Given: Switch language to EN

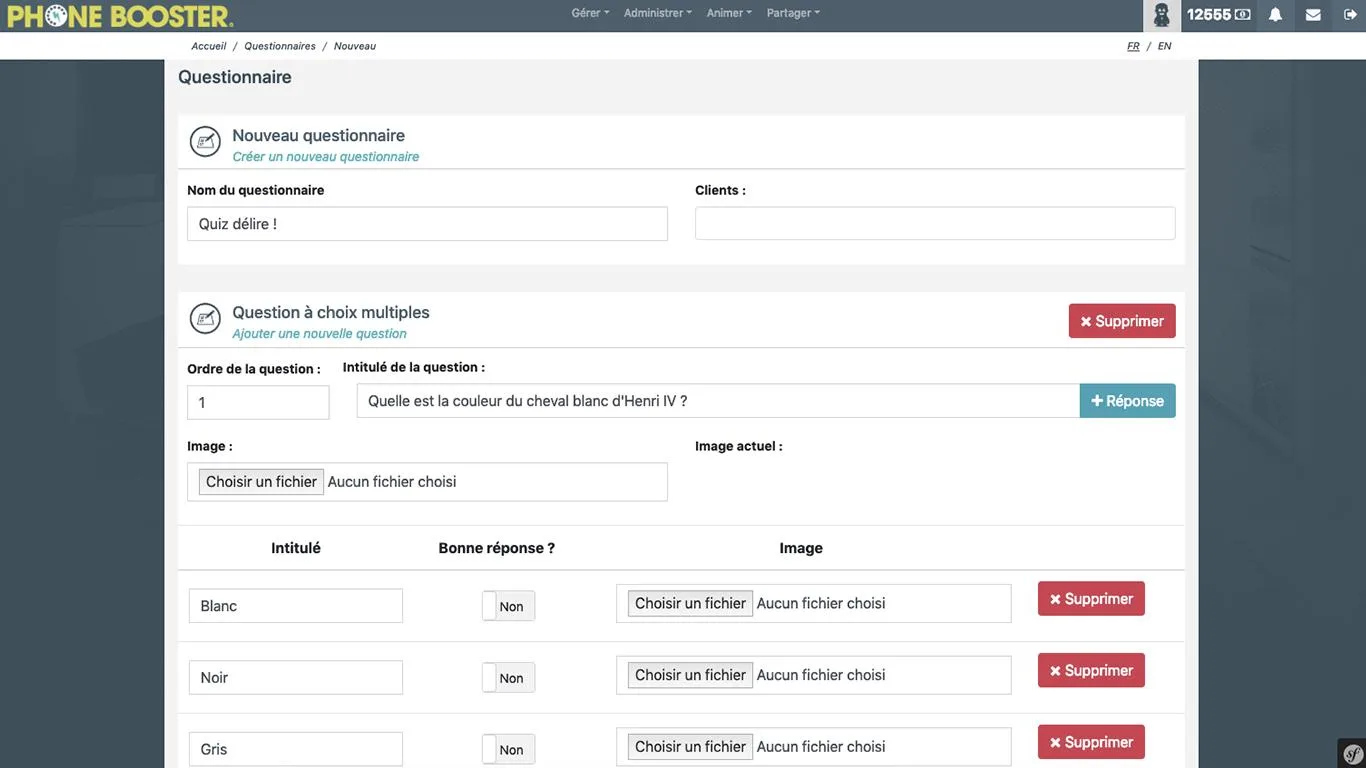Looking at the screenshot, I should pos(1165,46).
